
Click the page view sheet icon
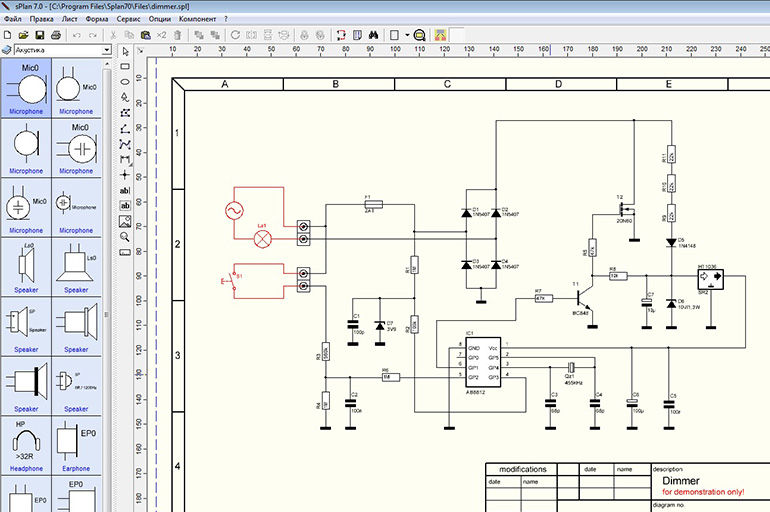[x=394, y=35]
